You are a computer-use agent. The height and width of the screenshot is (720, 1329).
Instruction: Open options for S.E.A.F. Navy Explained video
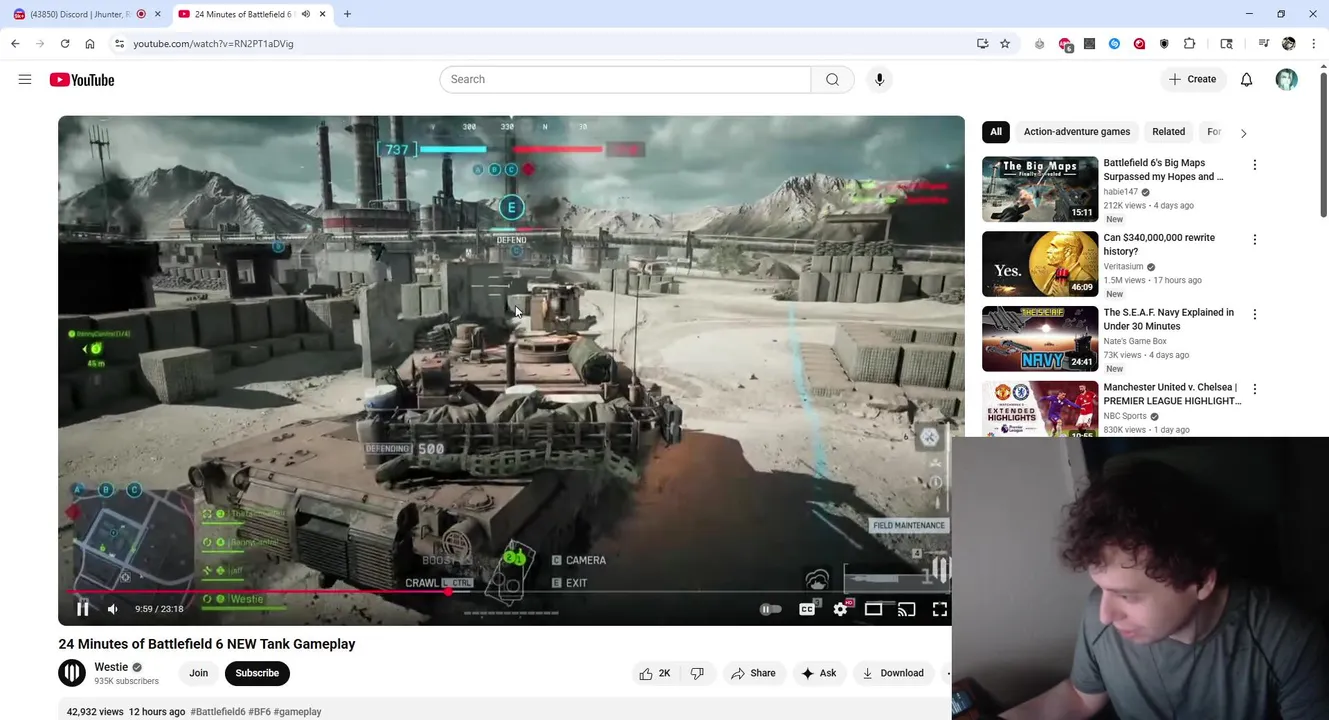[x=1255, y=315]
